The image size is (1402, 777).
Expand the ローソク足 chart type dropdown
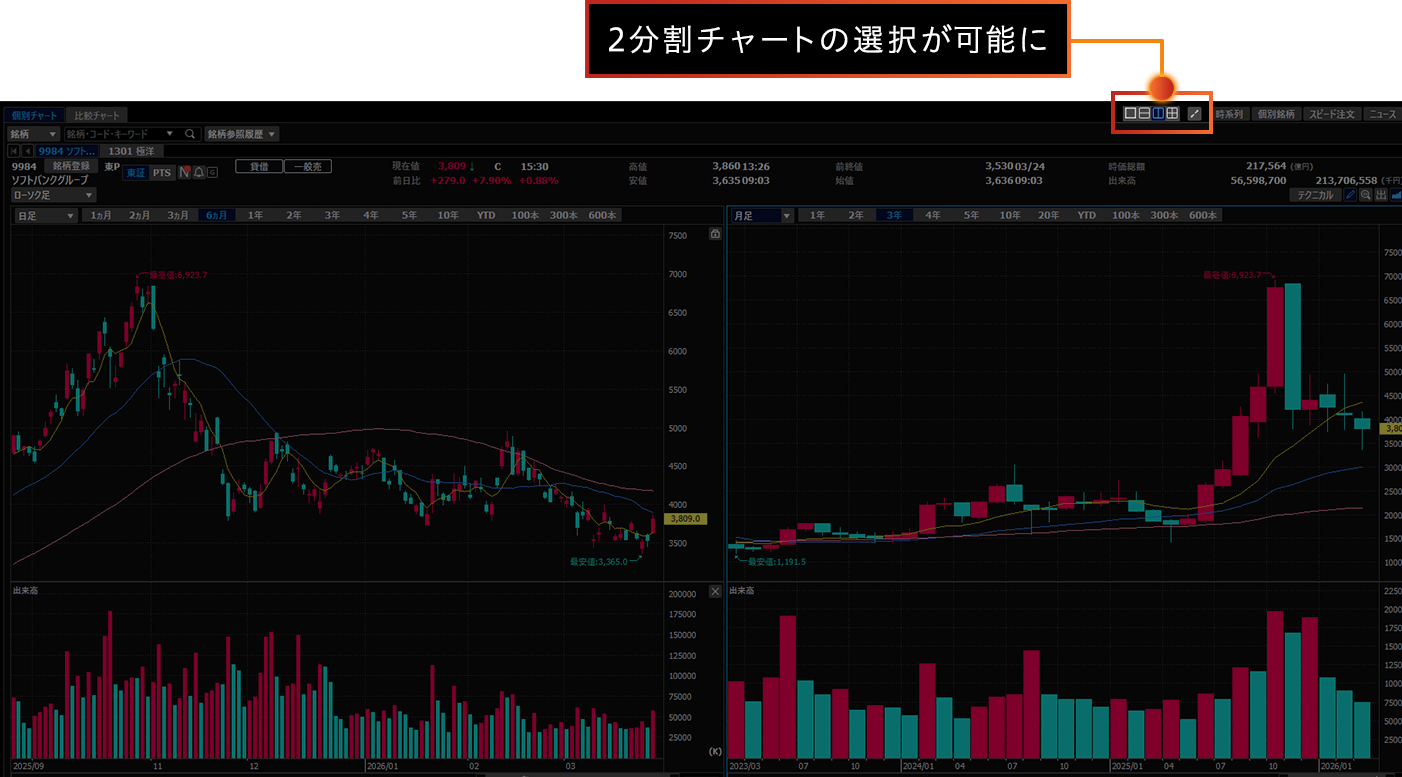pyautogui.click(x=53, y=195)
